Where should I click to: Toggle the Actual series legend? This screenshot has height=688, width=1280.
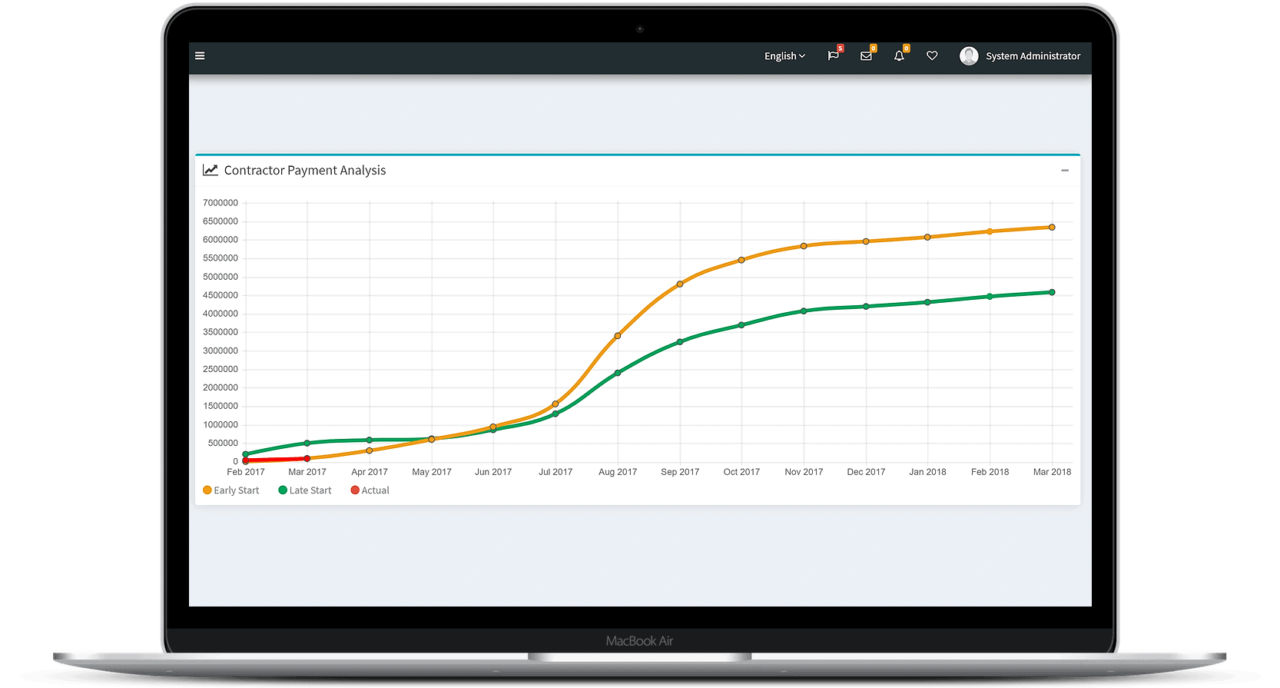coord(370,490)
